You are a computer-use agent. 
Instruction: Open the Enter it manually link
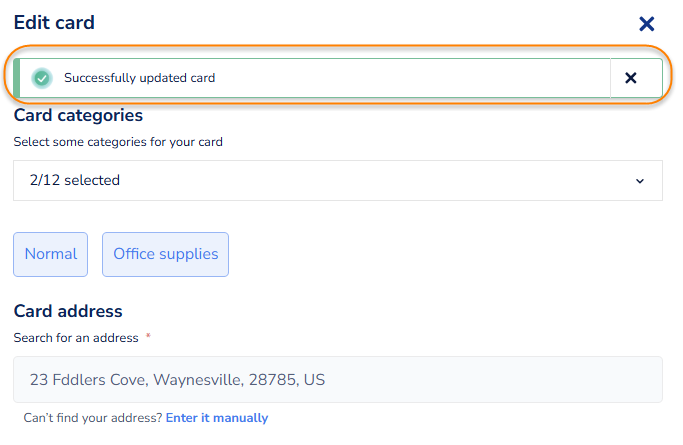217,418
